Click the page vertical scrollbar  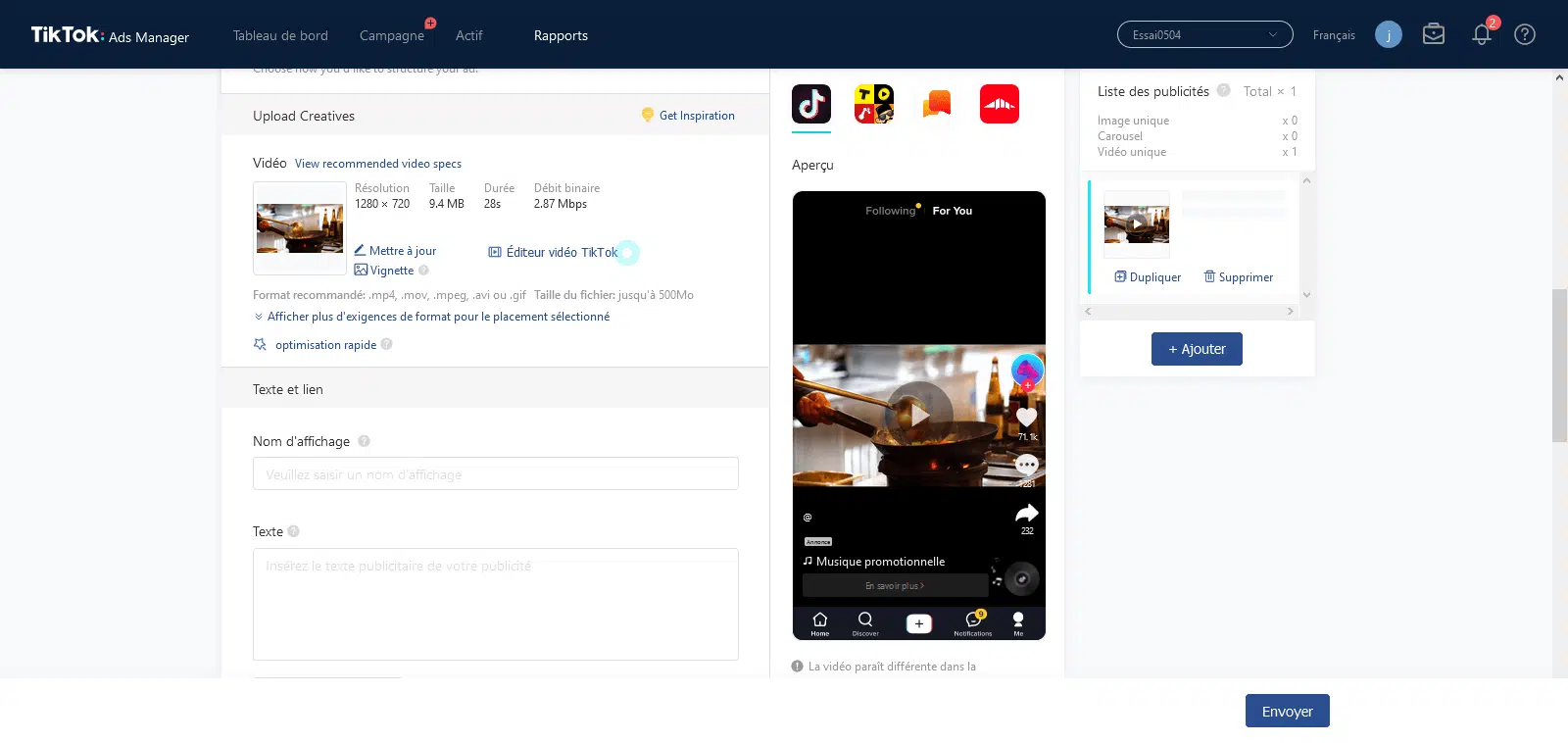(x=1559, y=366)
